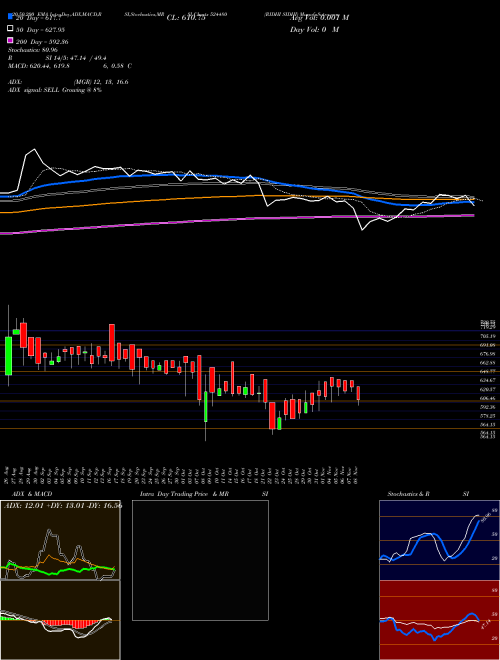Click the 592.36 price axis label

click(x=487, y=407)
